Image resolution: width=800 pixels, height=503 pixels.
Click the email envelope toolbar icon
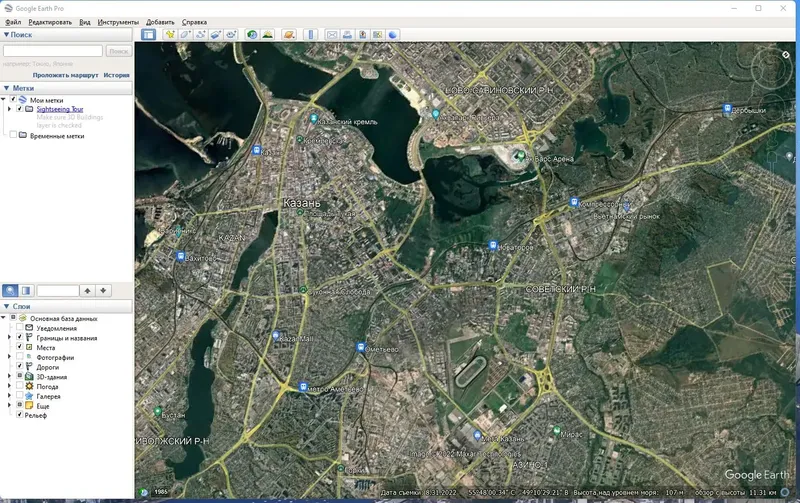pos(332,35)
